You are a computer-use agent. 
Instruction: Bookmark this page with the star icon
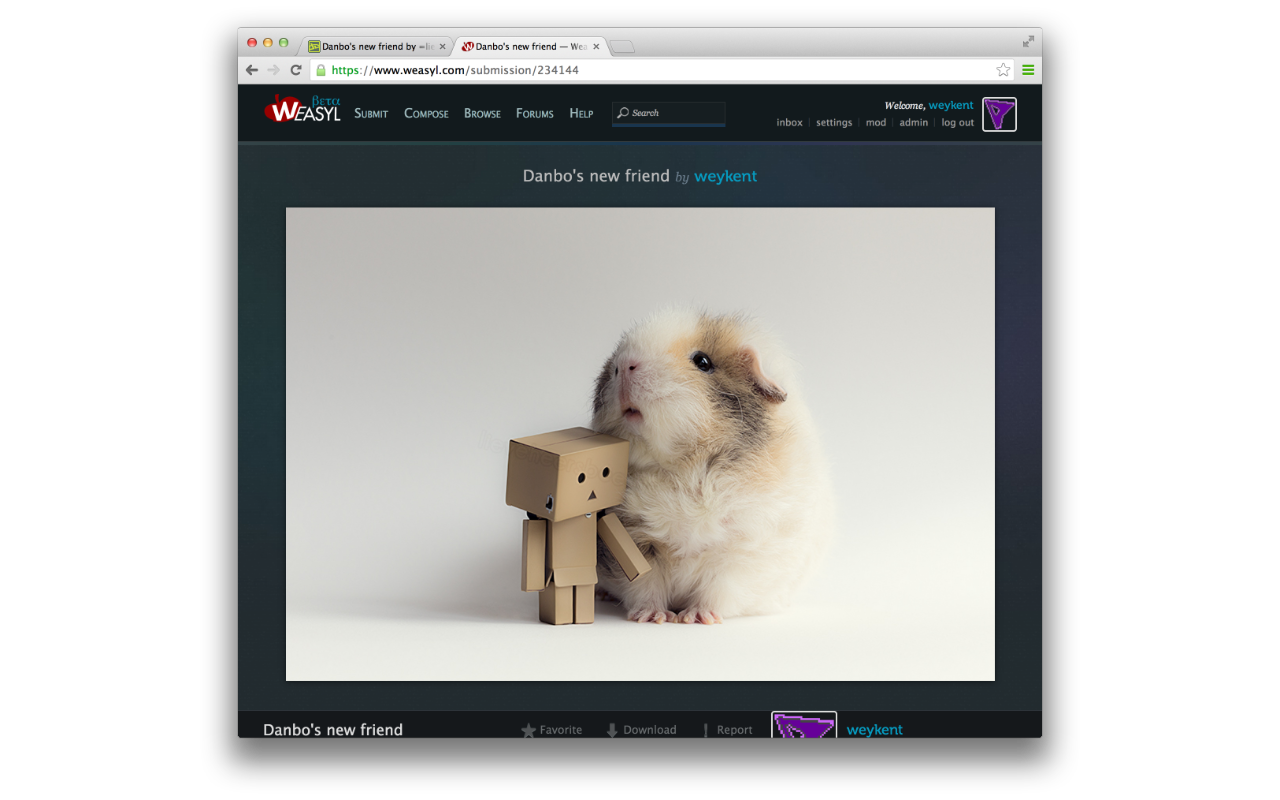[x=1003, y=70]
